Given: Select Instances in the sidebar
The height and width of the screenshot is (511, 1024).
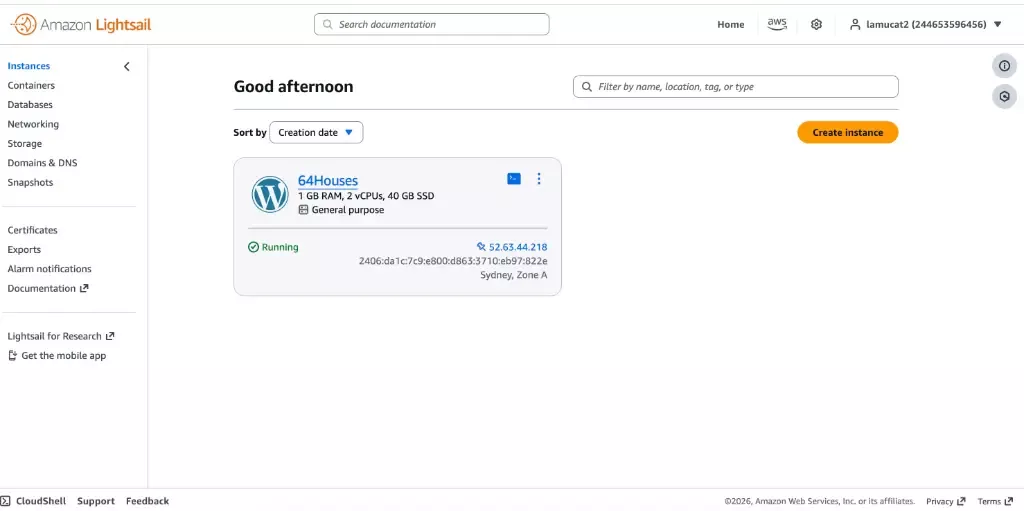Looking at the screenshot, I should click(x=29, y=66).
